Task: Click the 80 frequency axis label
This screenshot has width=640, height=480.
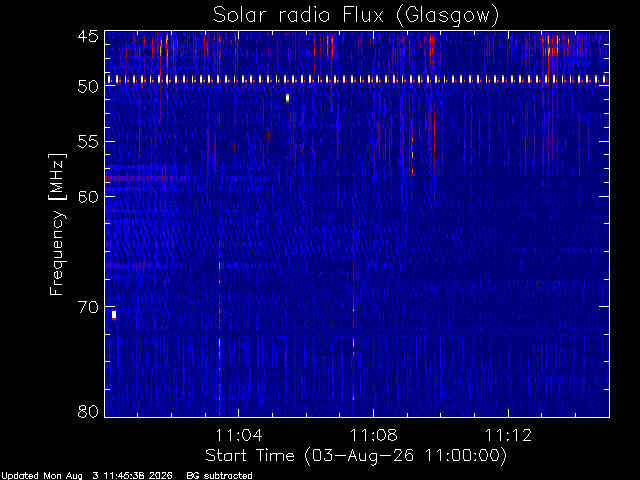Action: (88, 411)
